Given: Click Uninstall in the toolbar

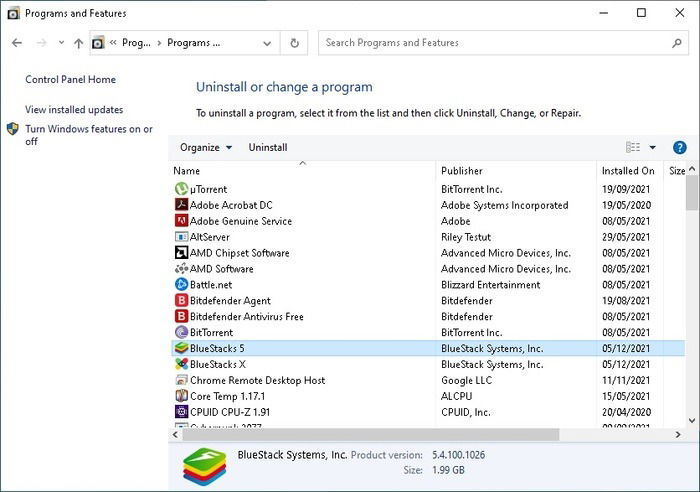Looking at the screenshot, I should [268, 147].
